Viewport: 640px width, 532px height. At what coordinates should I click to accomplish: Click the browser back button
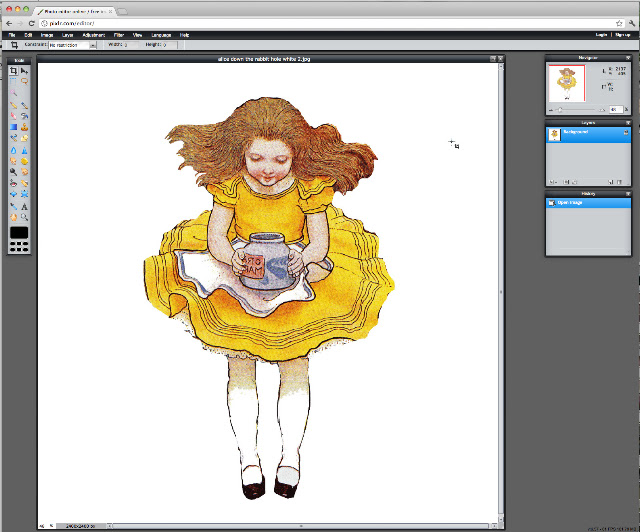click(9, 23)
